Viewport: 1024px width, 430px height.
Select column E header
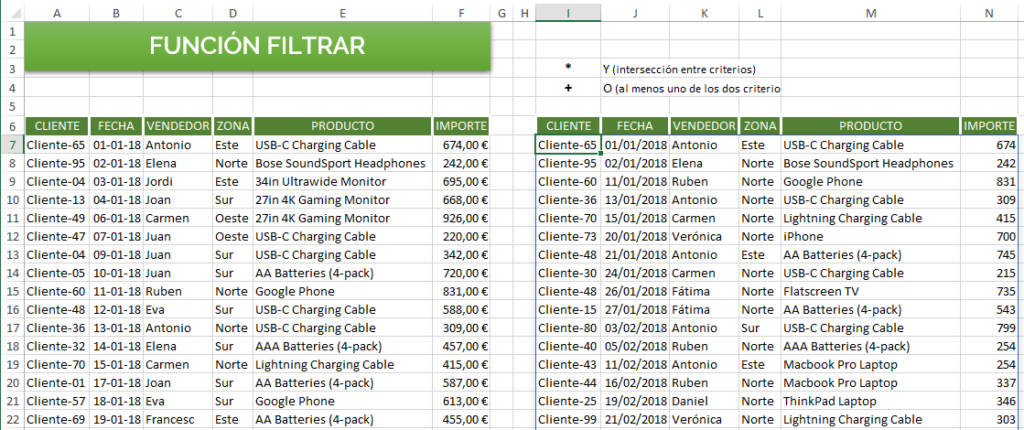pos(343,12)
